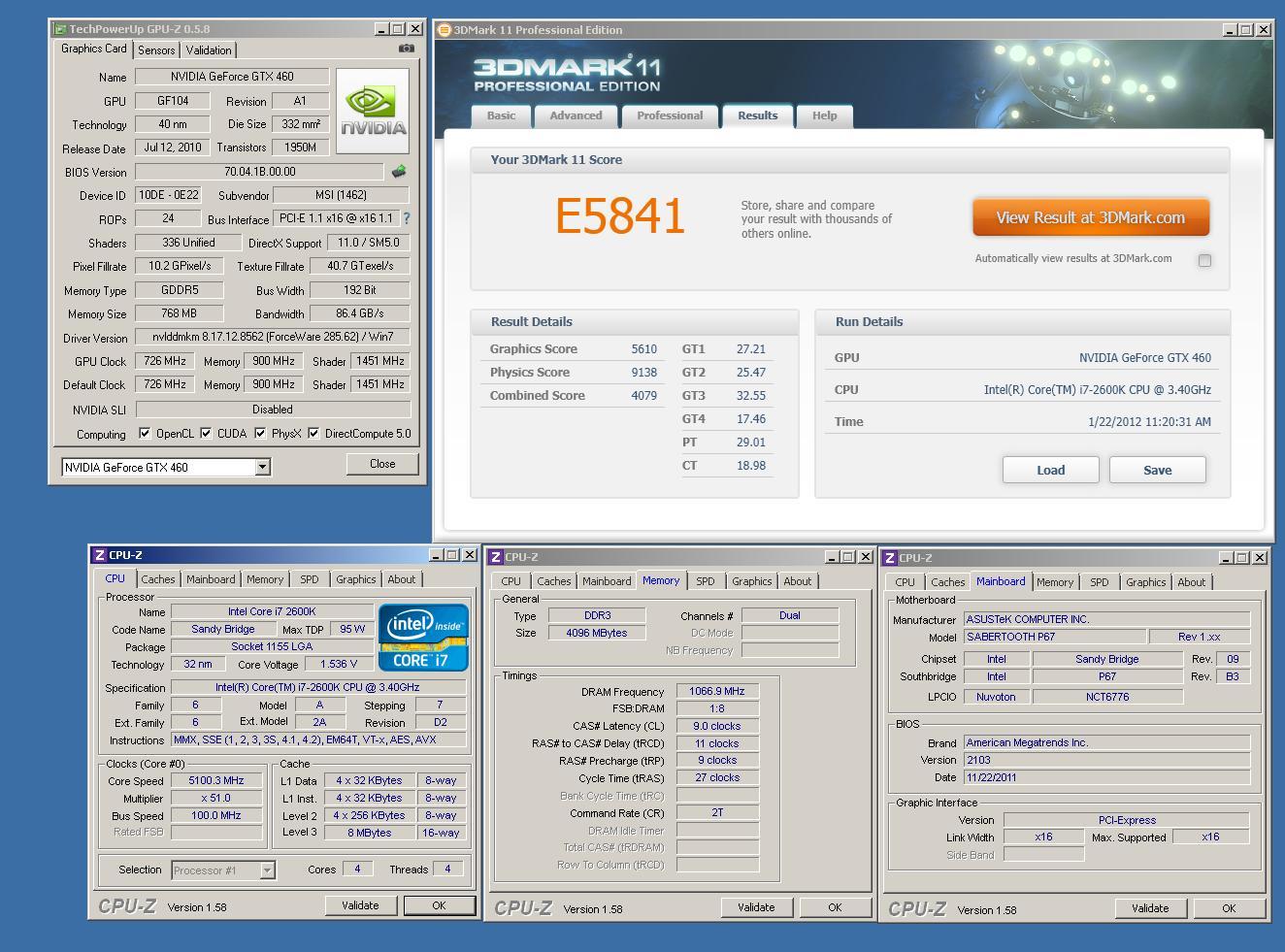This screenshot has width=1285, height=952.
Task: Open About tab in the CPU-Z CPU window
Action: tap(401, 579)
